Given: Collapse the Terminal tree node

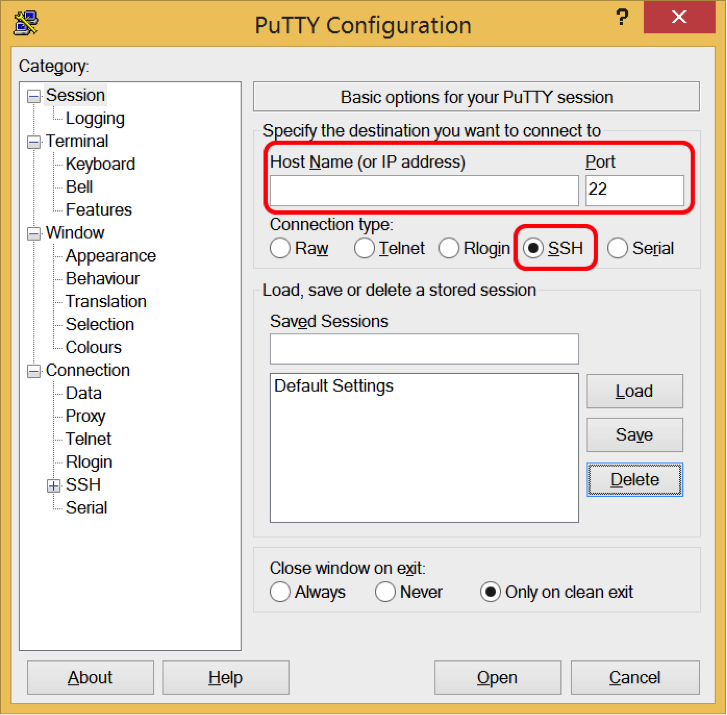Looking at the screenshot, I should coord(34,142).
